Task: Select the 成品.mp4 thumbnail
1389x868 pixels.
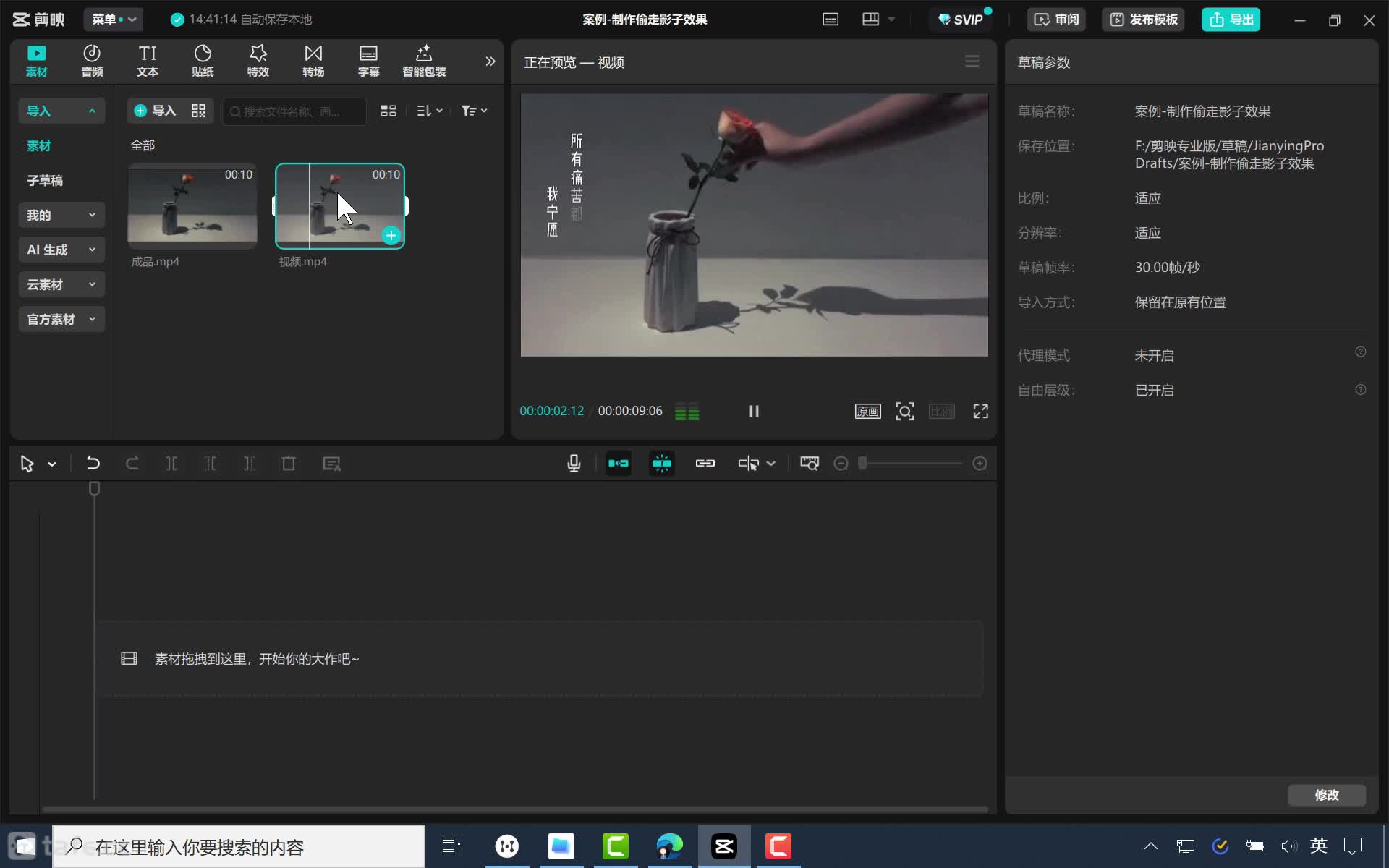Action: pos(192,205)
